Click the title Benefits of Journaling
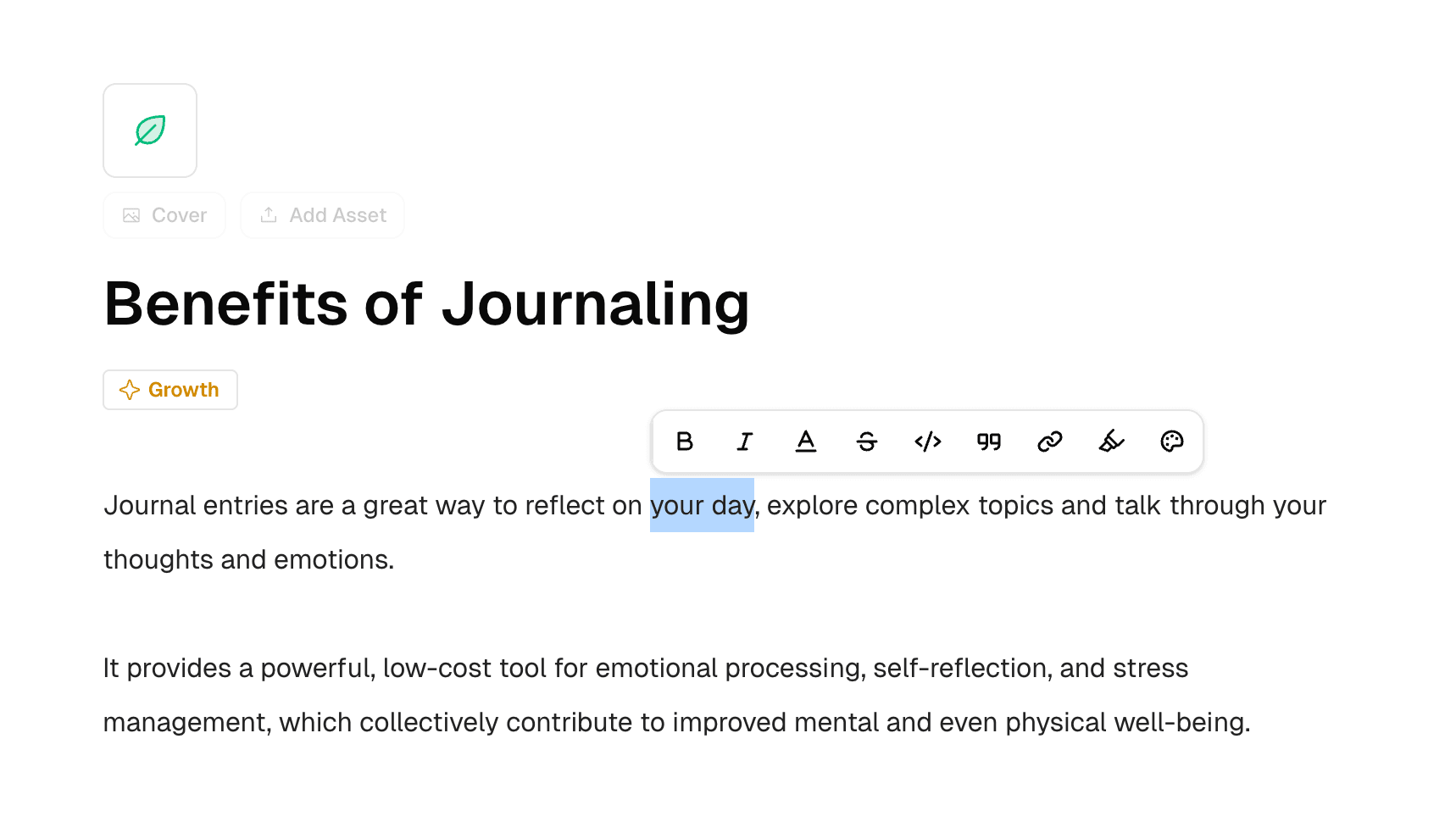 click(x=426, y=305)
